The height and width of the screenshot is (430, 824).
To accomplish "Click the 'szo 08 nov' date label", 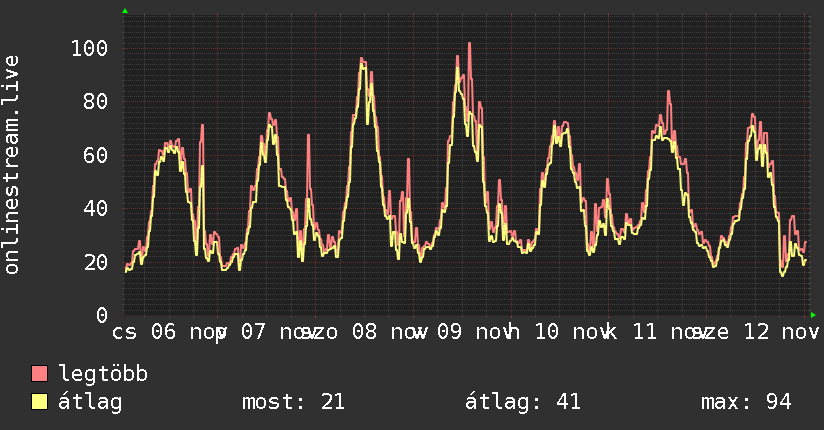I will pyautogui.click(x=363, y=332).
